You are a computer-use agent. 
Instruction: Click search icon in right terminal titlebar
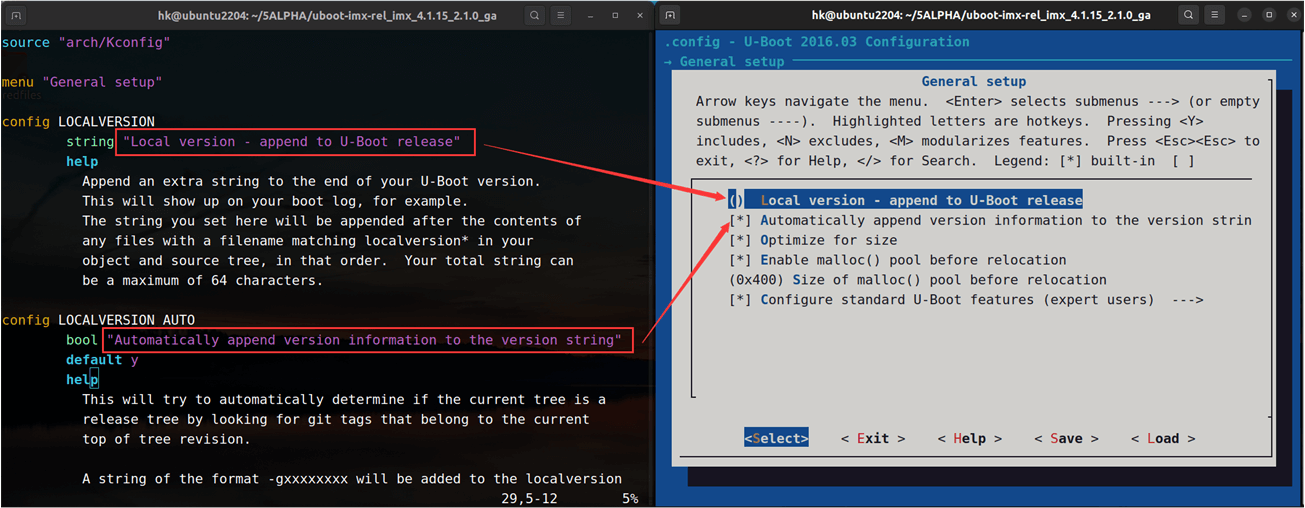(x=1188, y=16)
